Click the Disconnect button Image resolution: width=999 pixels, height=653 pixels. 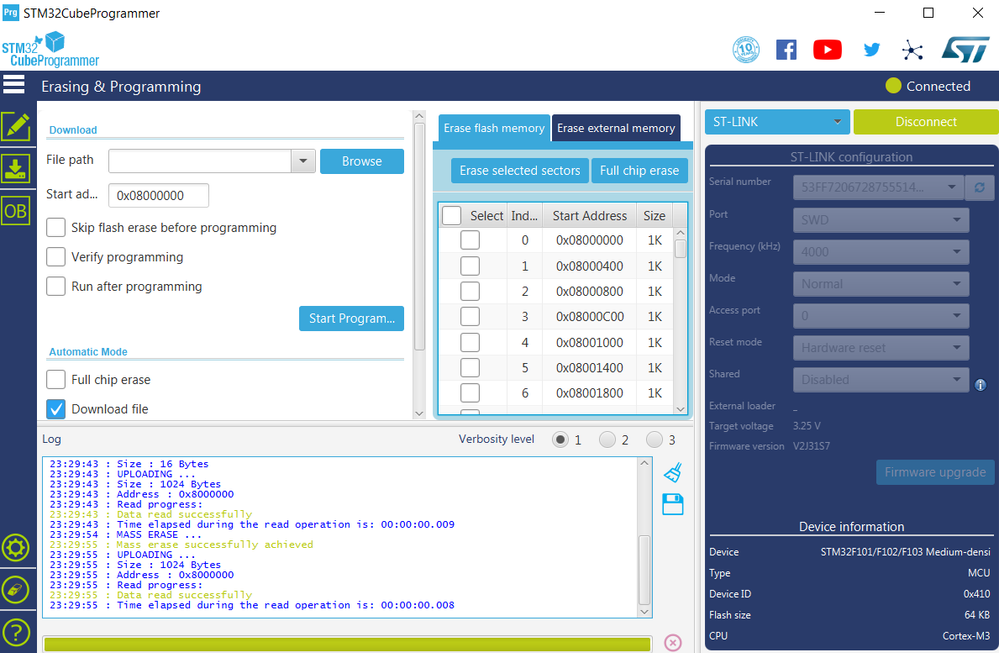click(926, 122)
